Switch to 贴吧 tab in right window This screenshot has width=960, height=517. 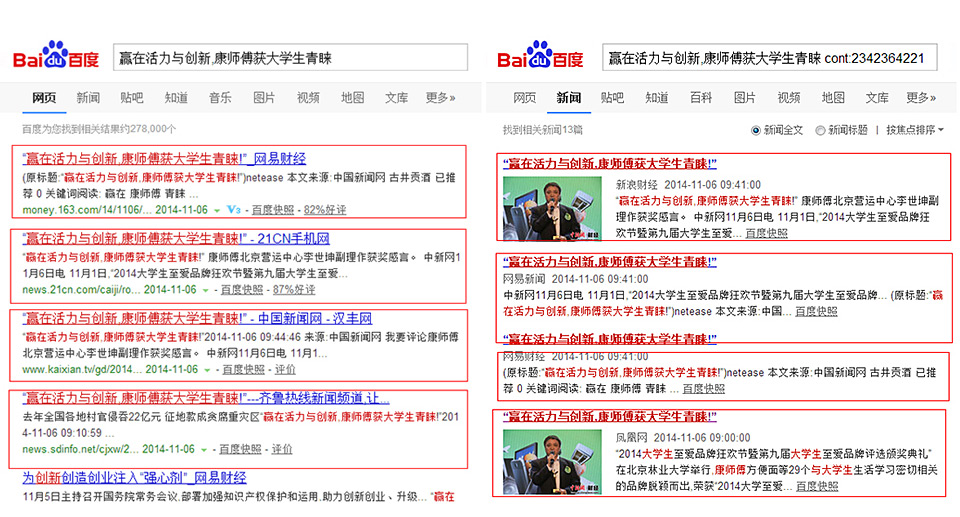[x=612, y=97]
